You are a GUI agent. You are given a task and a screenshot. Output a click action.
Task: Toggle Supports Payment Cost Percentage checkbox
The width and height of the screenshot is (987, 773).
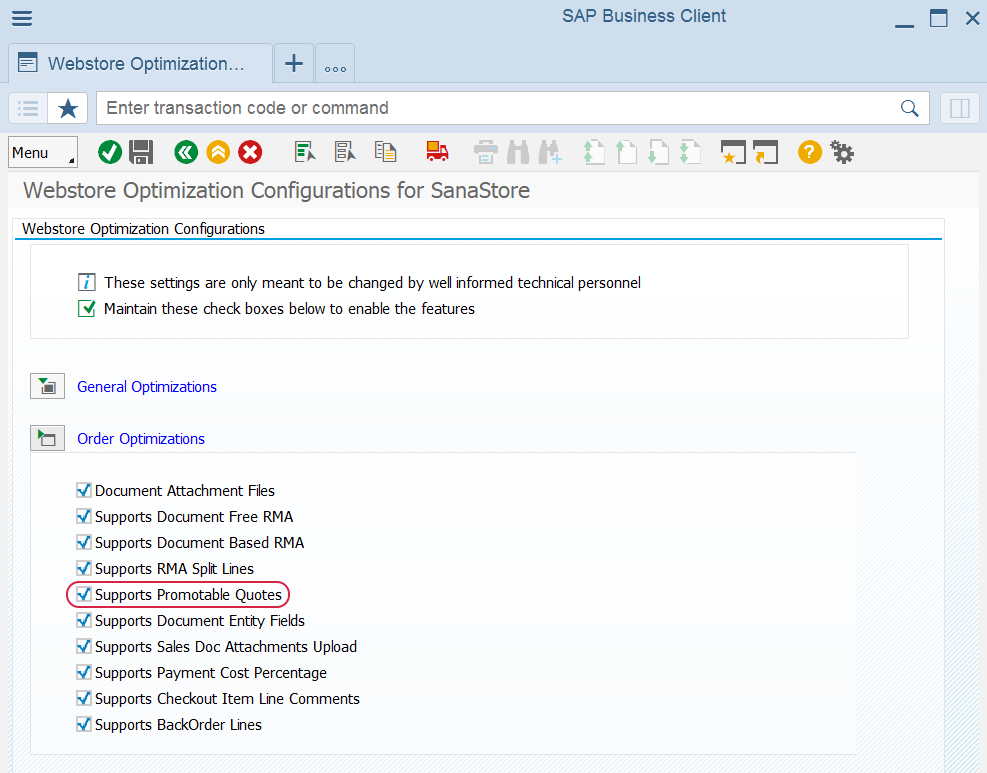(x=84, y=673)
